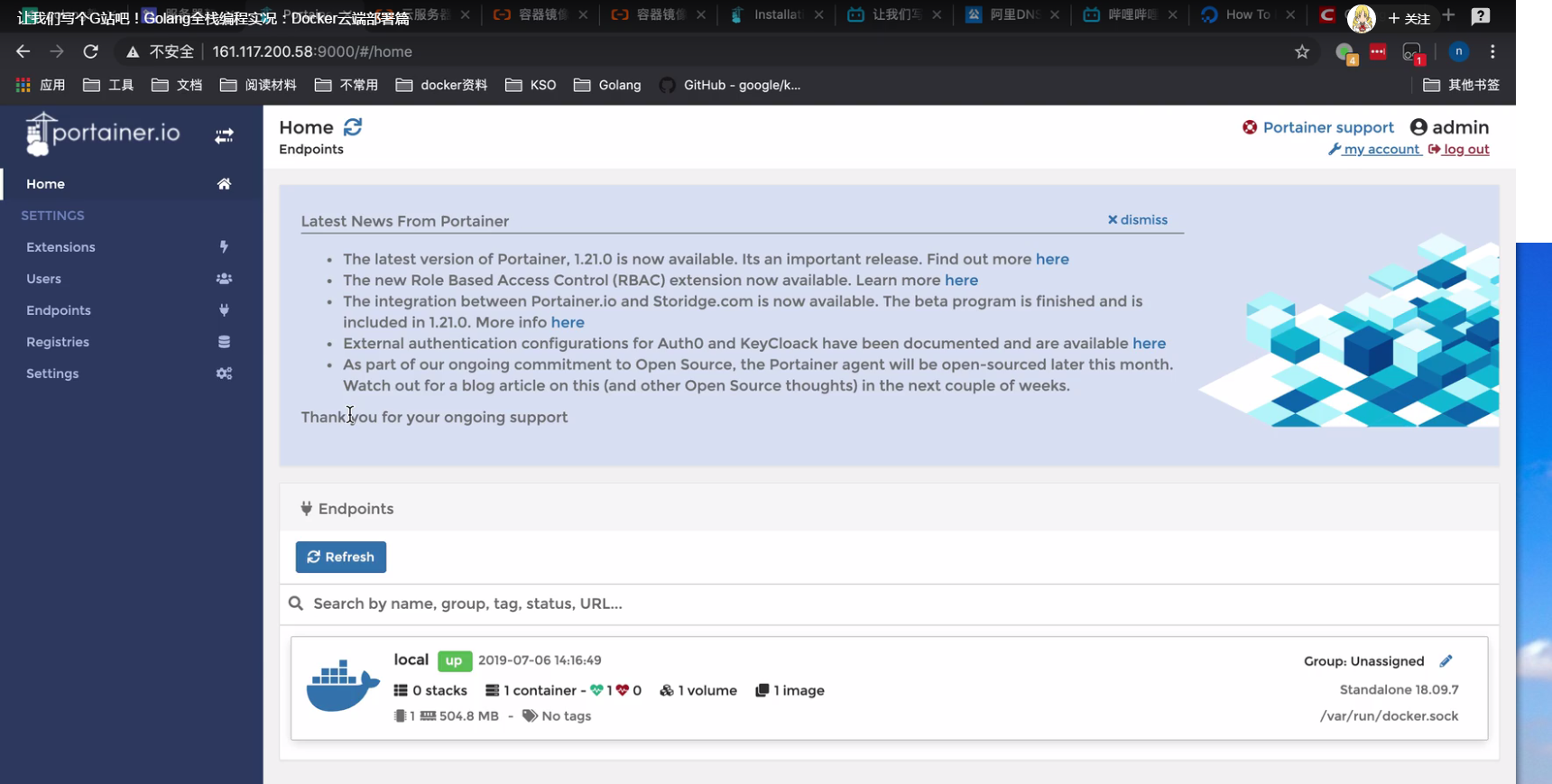Image resolution: width=1552 pixels, height=784 pixels.
Task: Click the browser address bar URL
Action: (x=312, y=52)
